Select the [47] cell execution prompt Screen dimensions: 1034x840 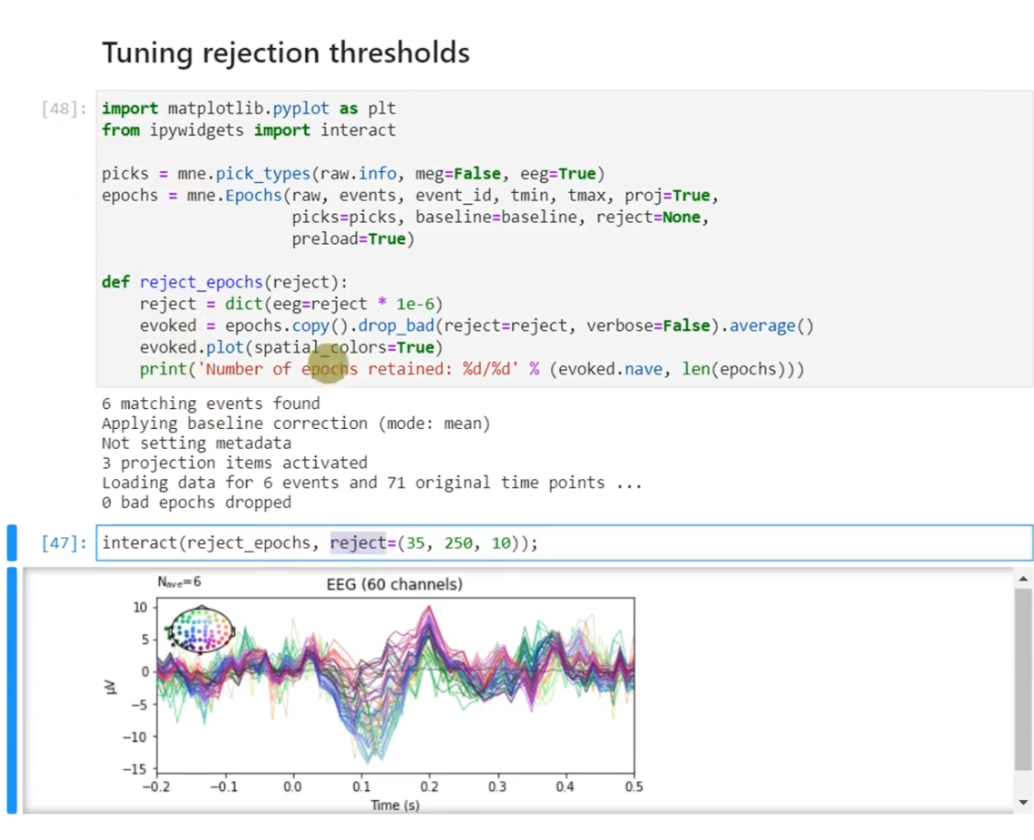tap(65, 543)
